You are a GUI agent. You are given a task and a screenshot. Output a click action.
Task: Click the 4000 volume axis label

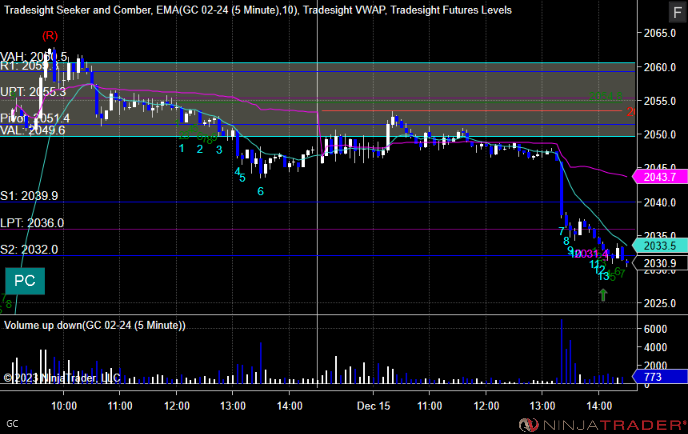pos(655,347)
